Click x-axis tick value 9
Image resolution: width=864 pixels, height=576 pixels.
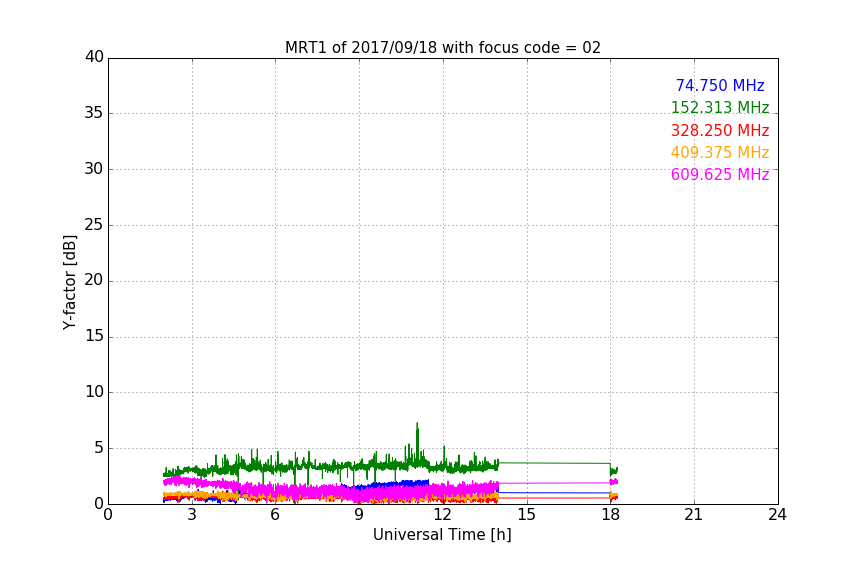pyautogui.click(x=359, y=515)
